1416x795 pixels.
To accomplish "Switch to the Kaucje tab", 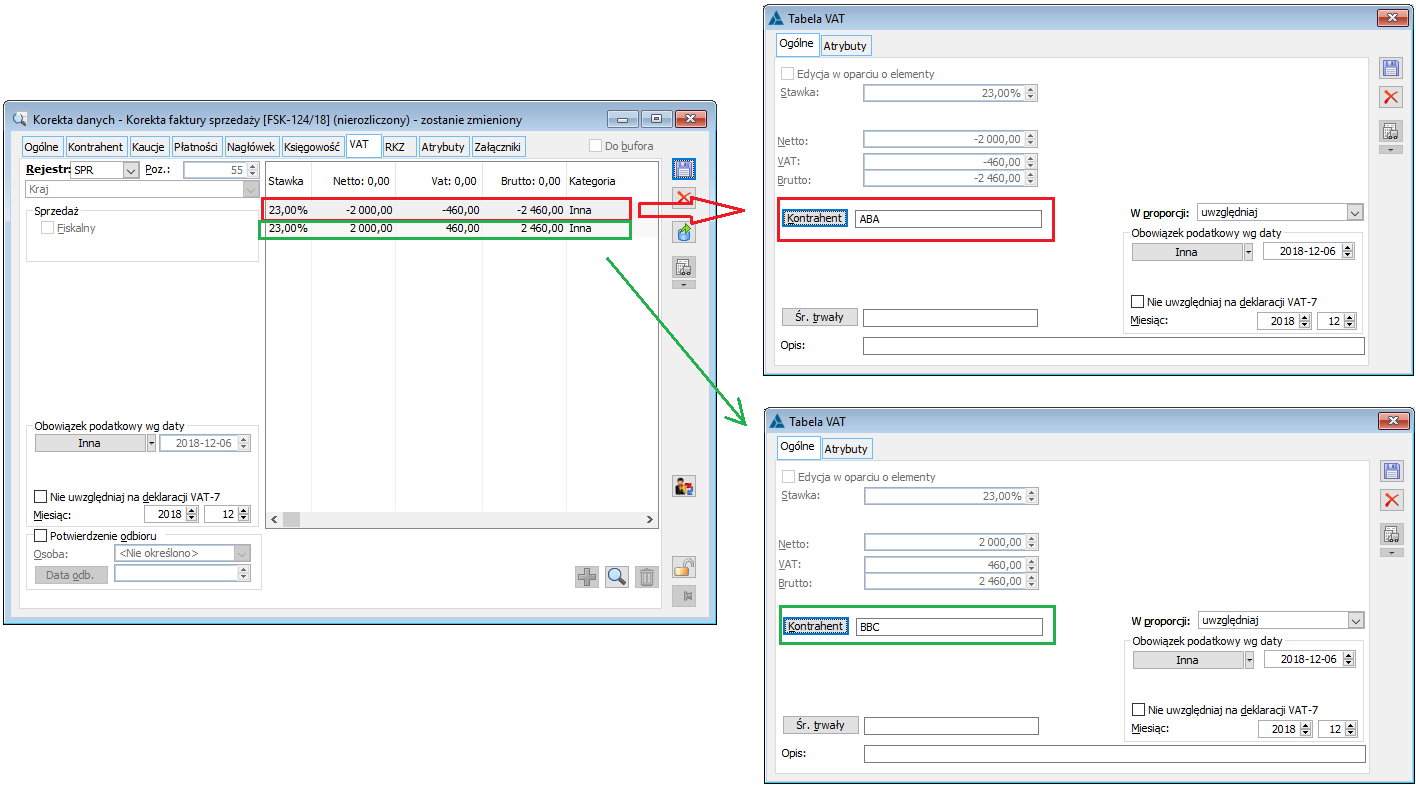I will [x=148, y=147].
